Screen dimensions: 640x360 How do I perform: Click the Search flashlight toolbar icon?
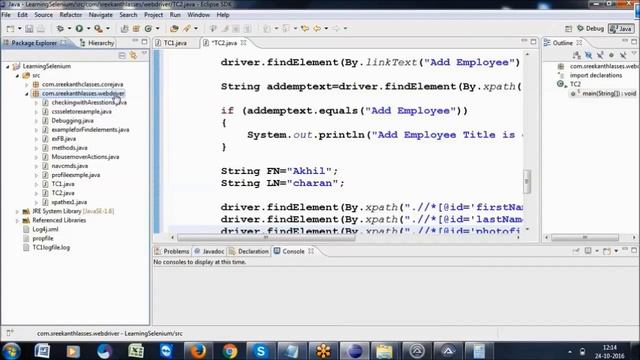coord(187,29)
